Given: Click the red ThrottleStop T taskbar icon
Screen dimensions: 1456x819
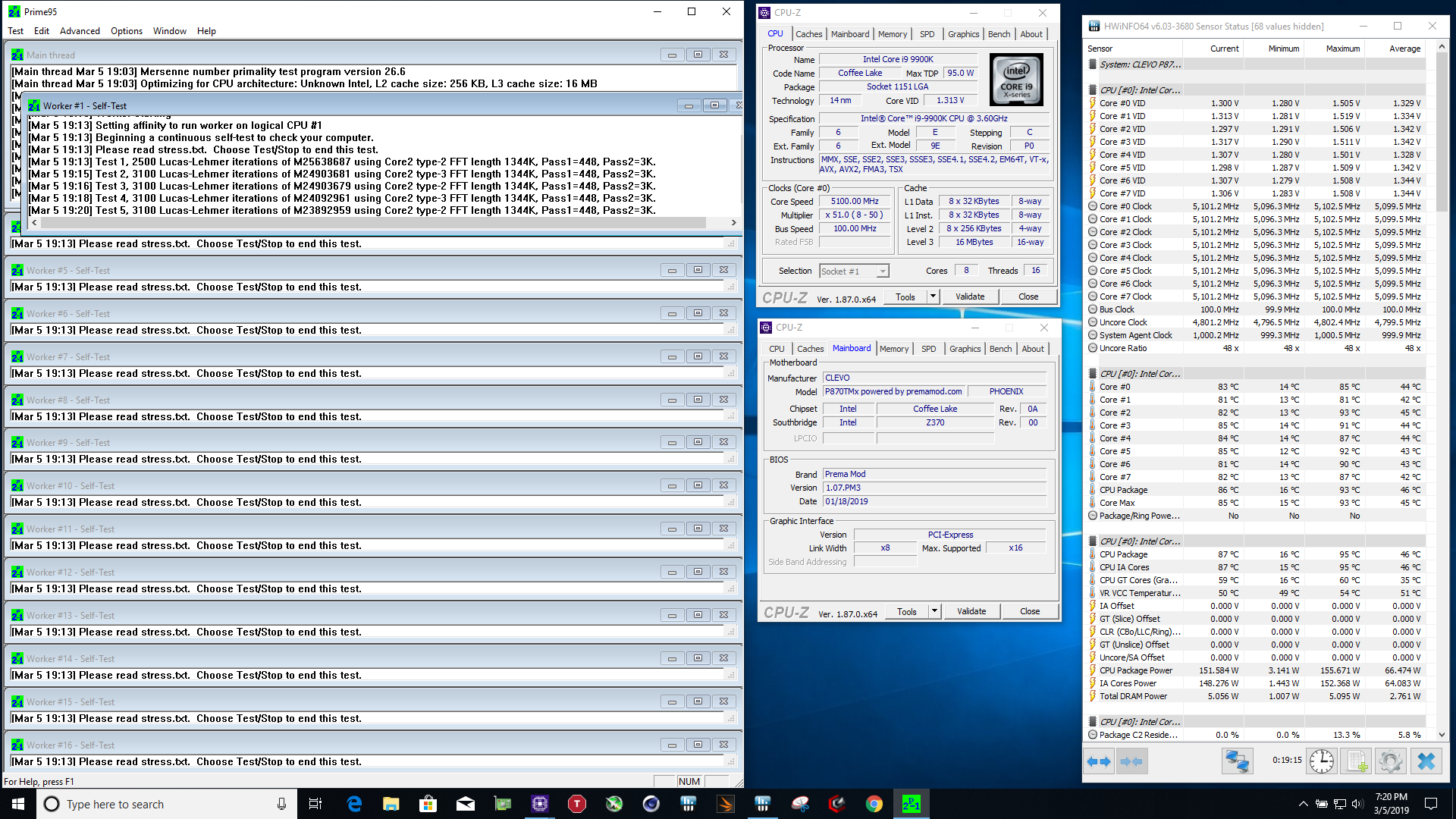Looking at the screenshot, I should pyautogui.click(x=577, y=804).
